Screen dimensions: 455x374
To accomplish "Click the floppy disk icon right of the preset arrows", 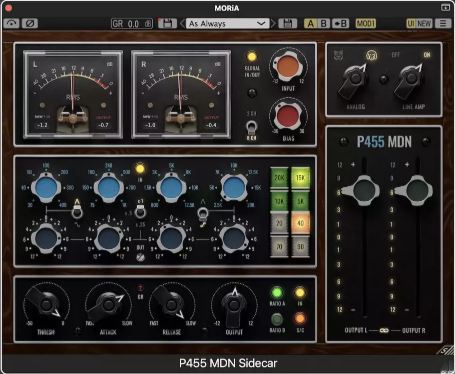I will coord(287,23).
